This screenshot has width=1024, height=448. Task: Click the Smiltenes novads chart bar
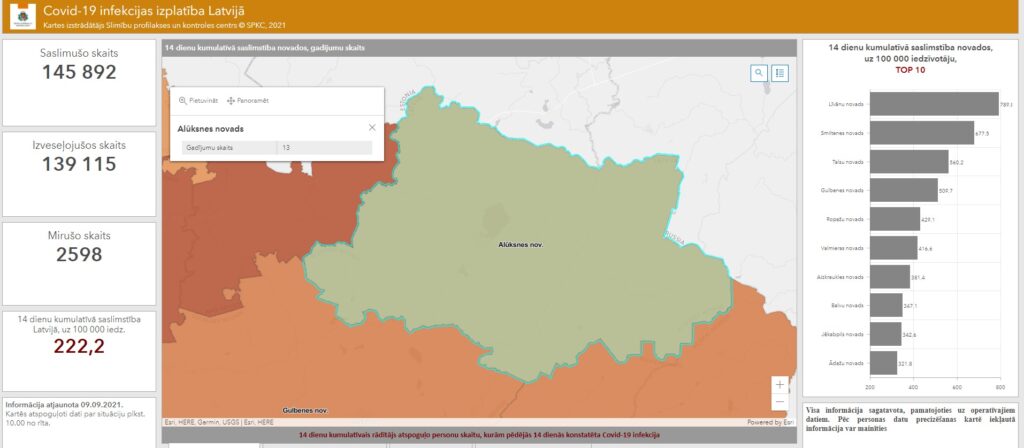pos(921,132)
